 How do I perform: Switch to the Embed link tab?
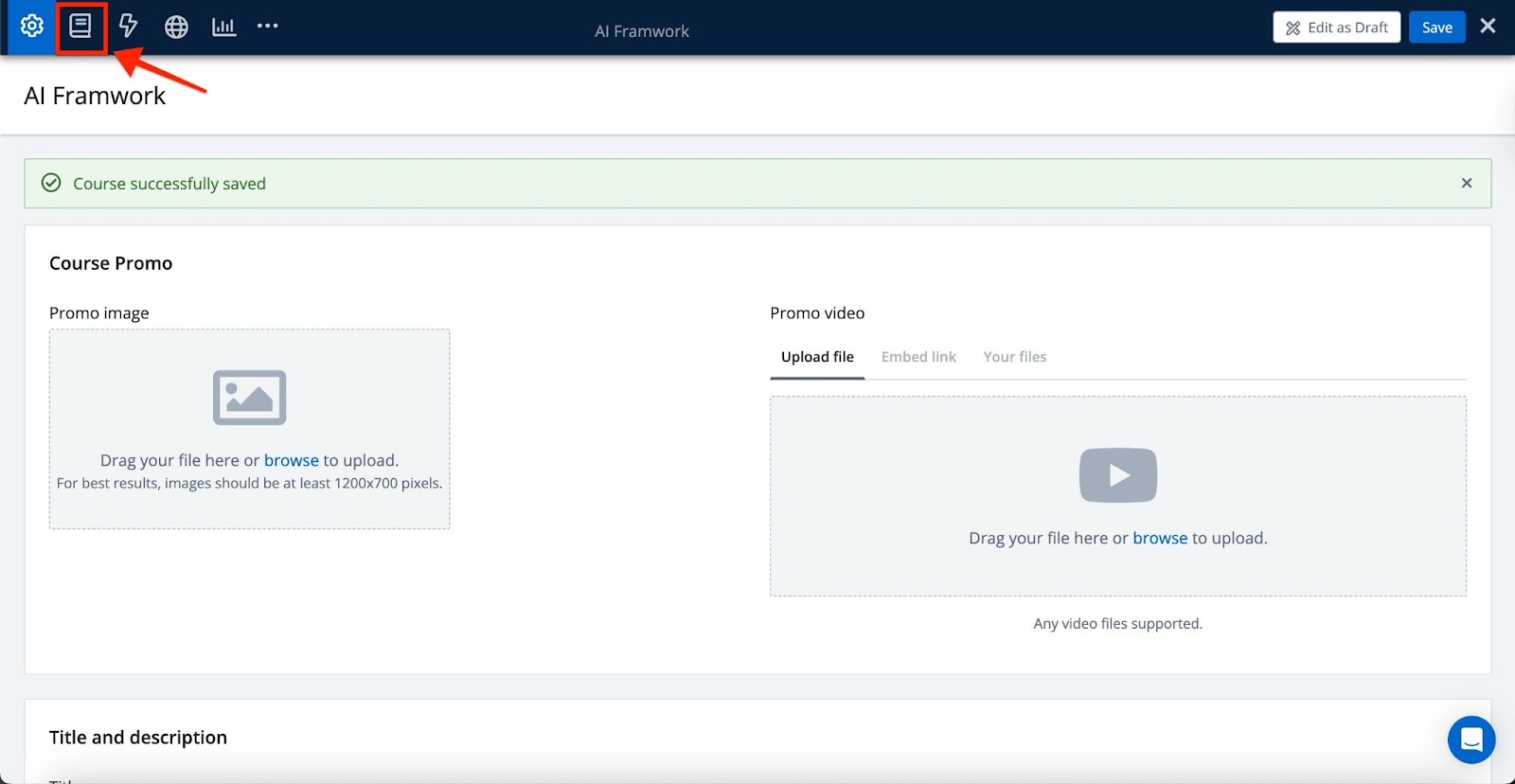pyautogui.click(x=918, y=357)
